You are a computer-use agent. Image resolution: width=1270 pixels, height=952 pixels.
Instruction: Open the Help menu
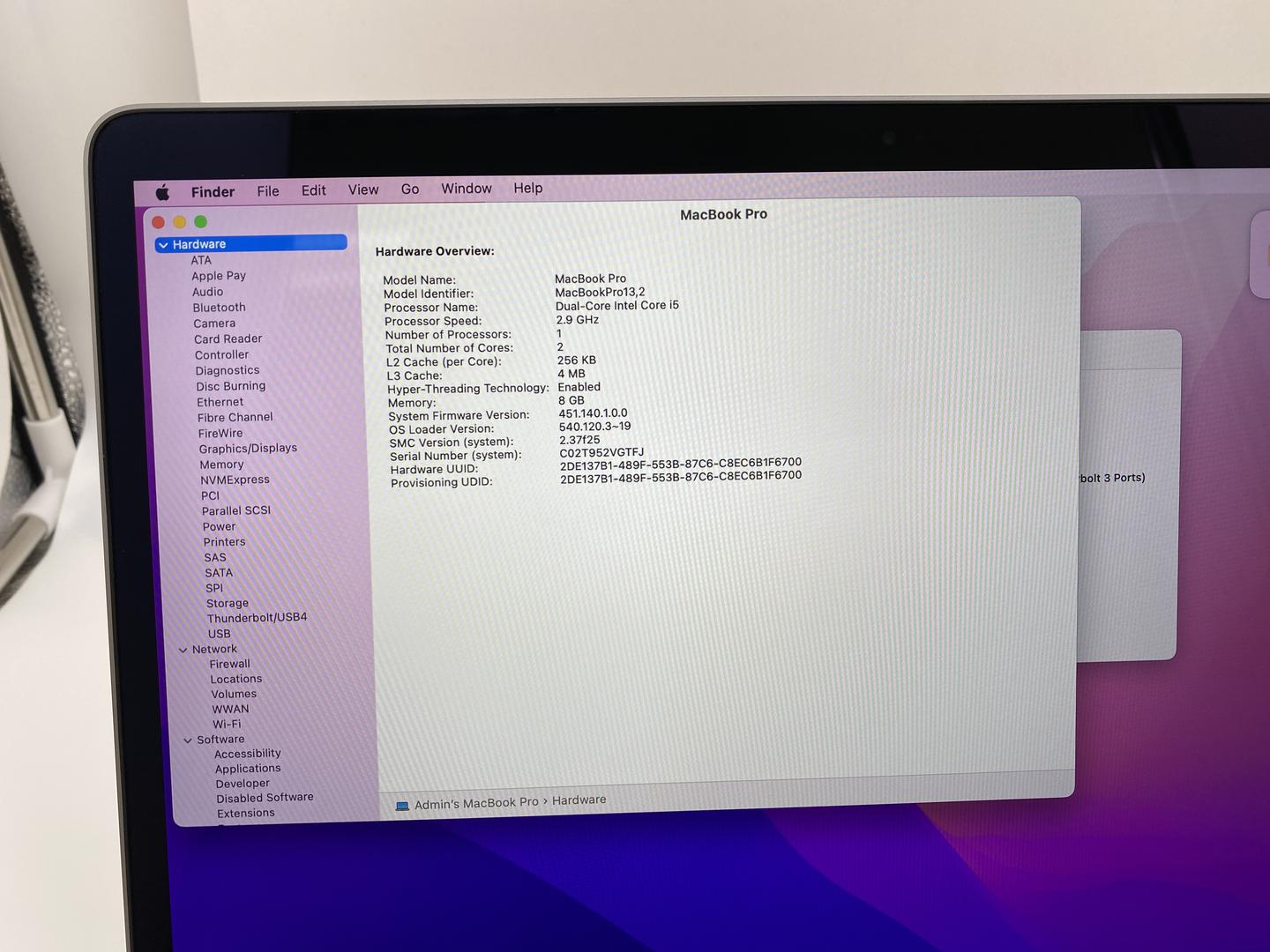tap(528, 188)
